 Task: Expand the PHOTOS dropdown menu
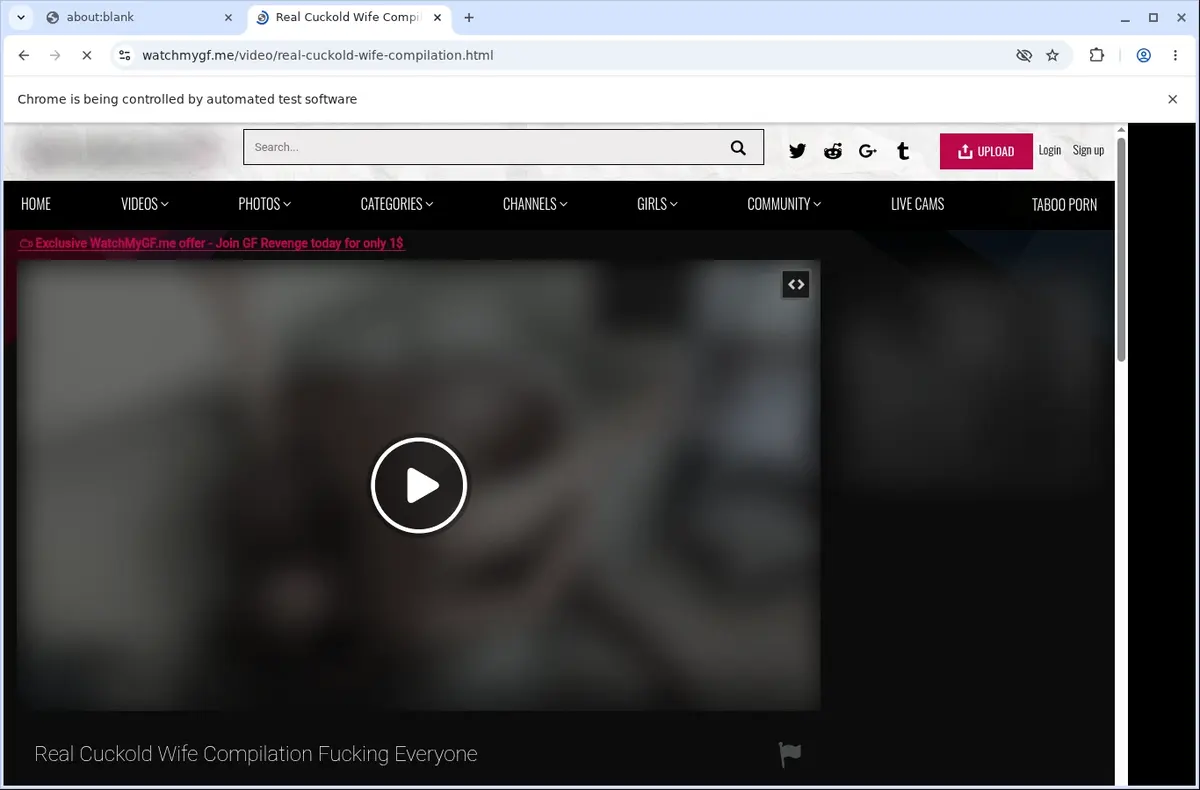(x=265, y=204)
